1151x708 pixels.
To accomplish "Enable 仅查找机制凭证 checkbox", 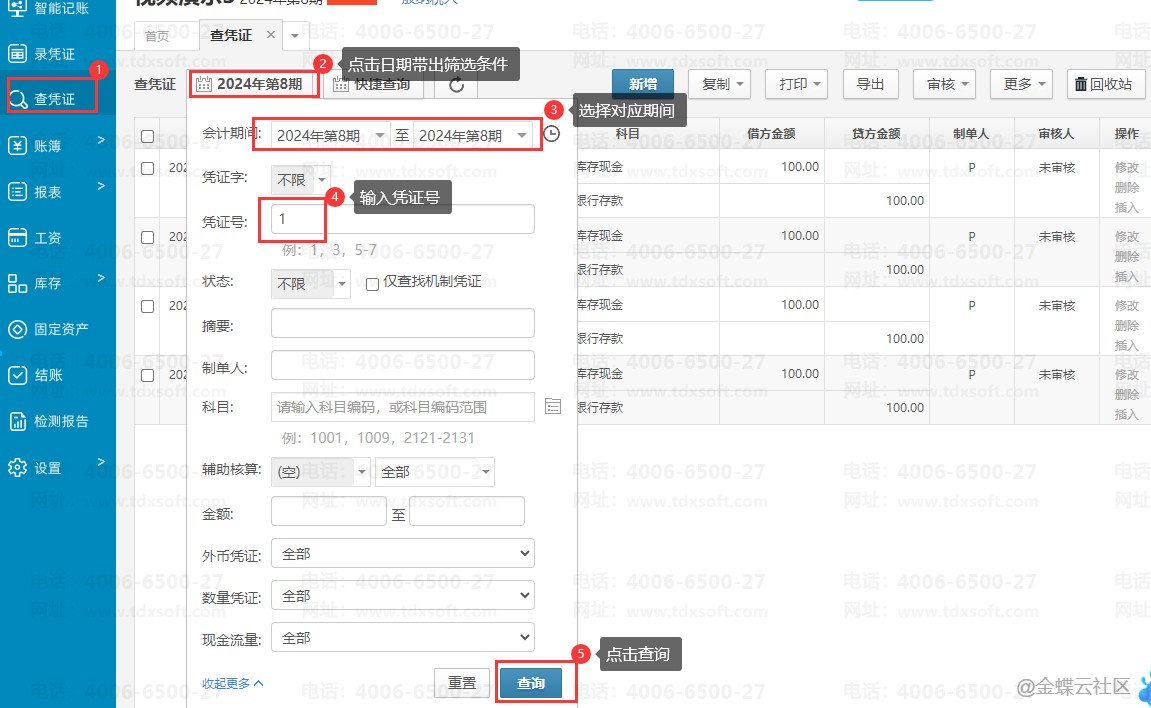I will [372, 284].
